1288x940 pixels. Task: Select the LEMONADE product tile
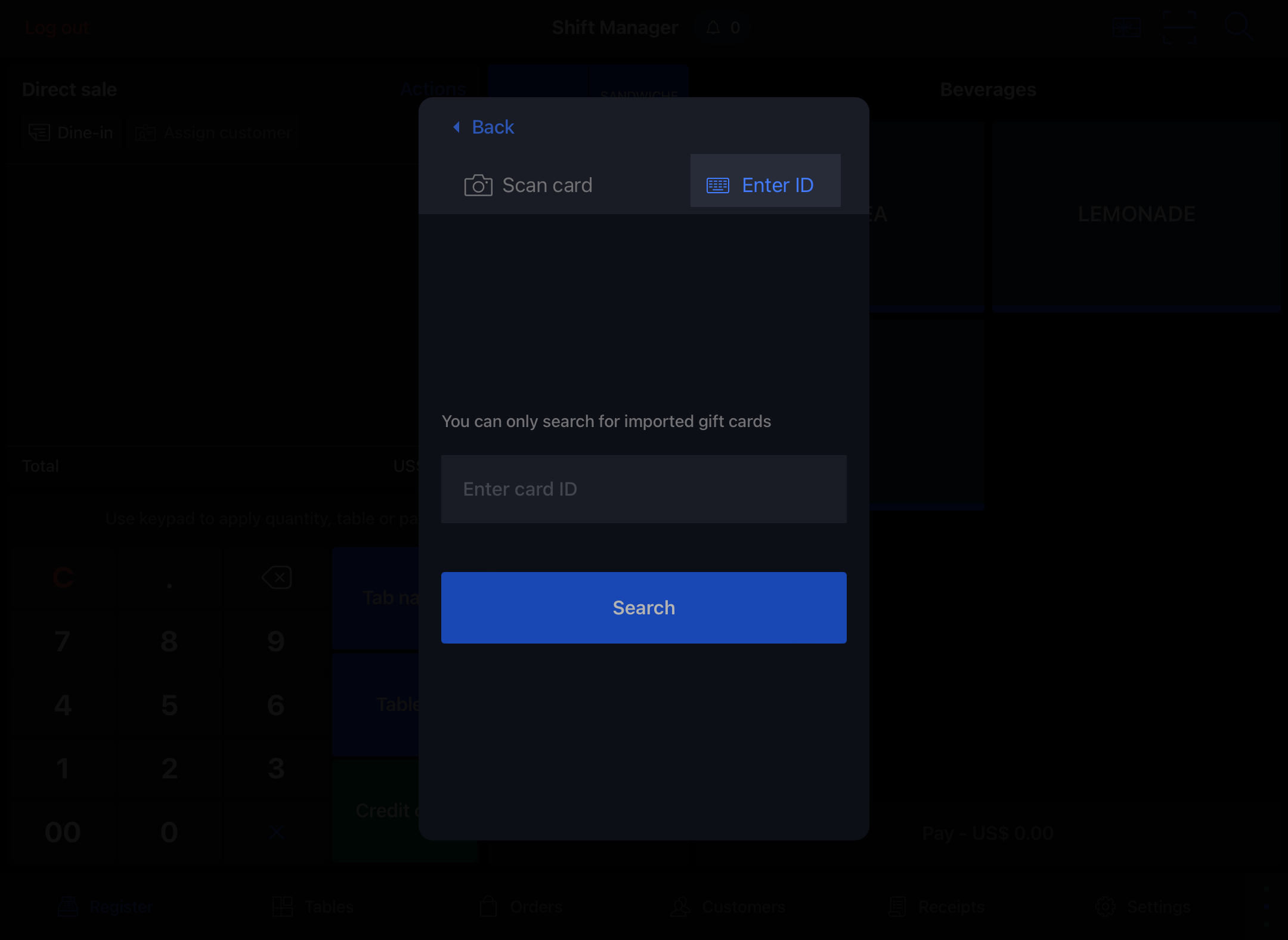[x=1136, y=215]
